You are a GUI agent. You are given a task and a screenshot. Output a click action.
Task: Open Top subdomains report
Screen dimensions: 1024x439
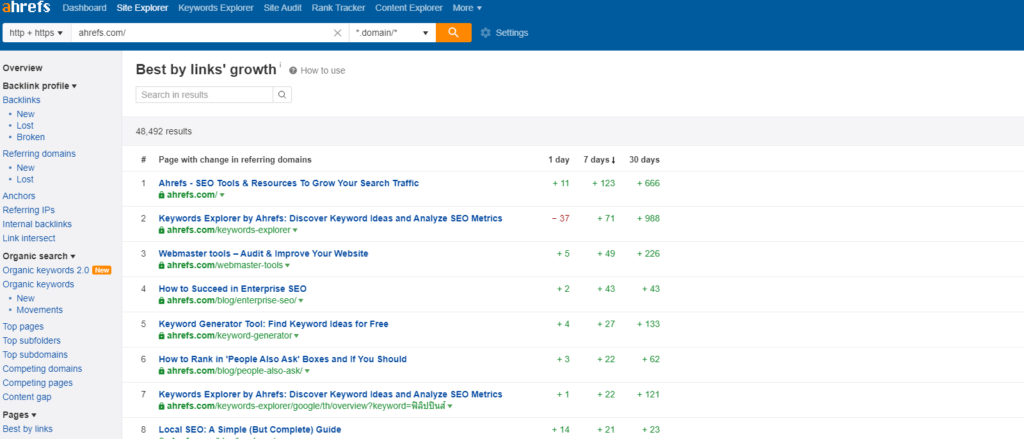tap(35, 355)
